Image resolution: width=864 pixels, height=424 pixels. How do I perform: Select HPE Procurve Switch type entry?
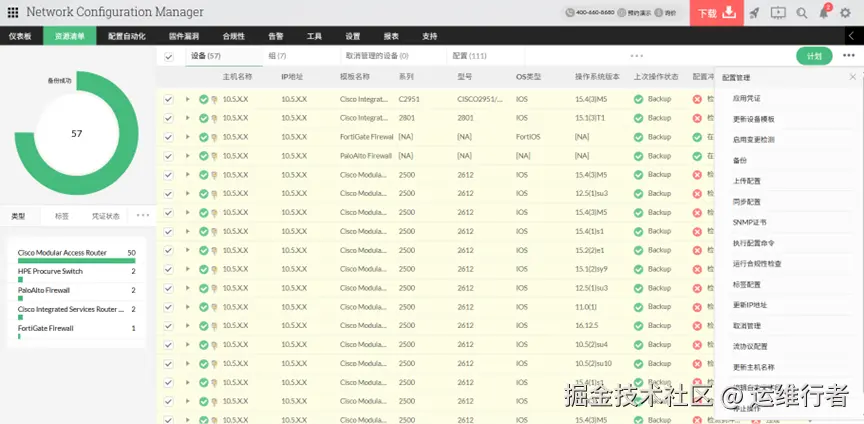[x=50, y=271]
